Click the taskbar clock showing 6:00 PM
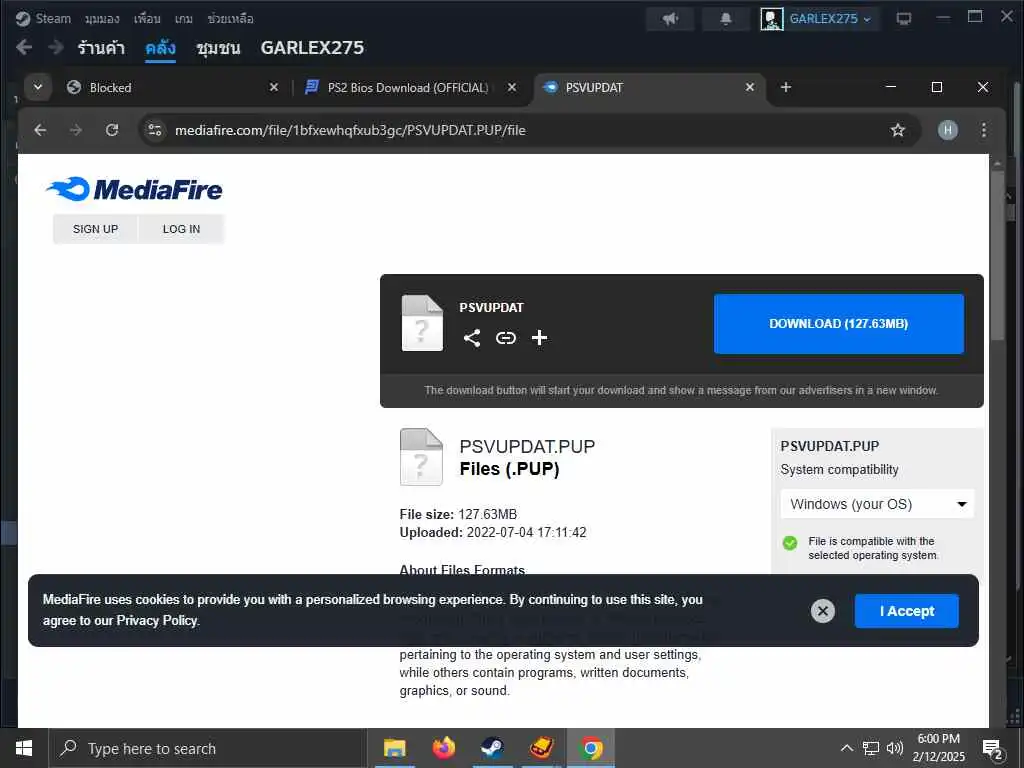Screen dimensions: 1024x768 pos(938,748)
